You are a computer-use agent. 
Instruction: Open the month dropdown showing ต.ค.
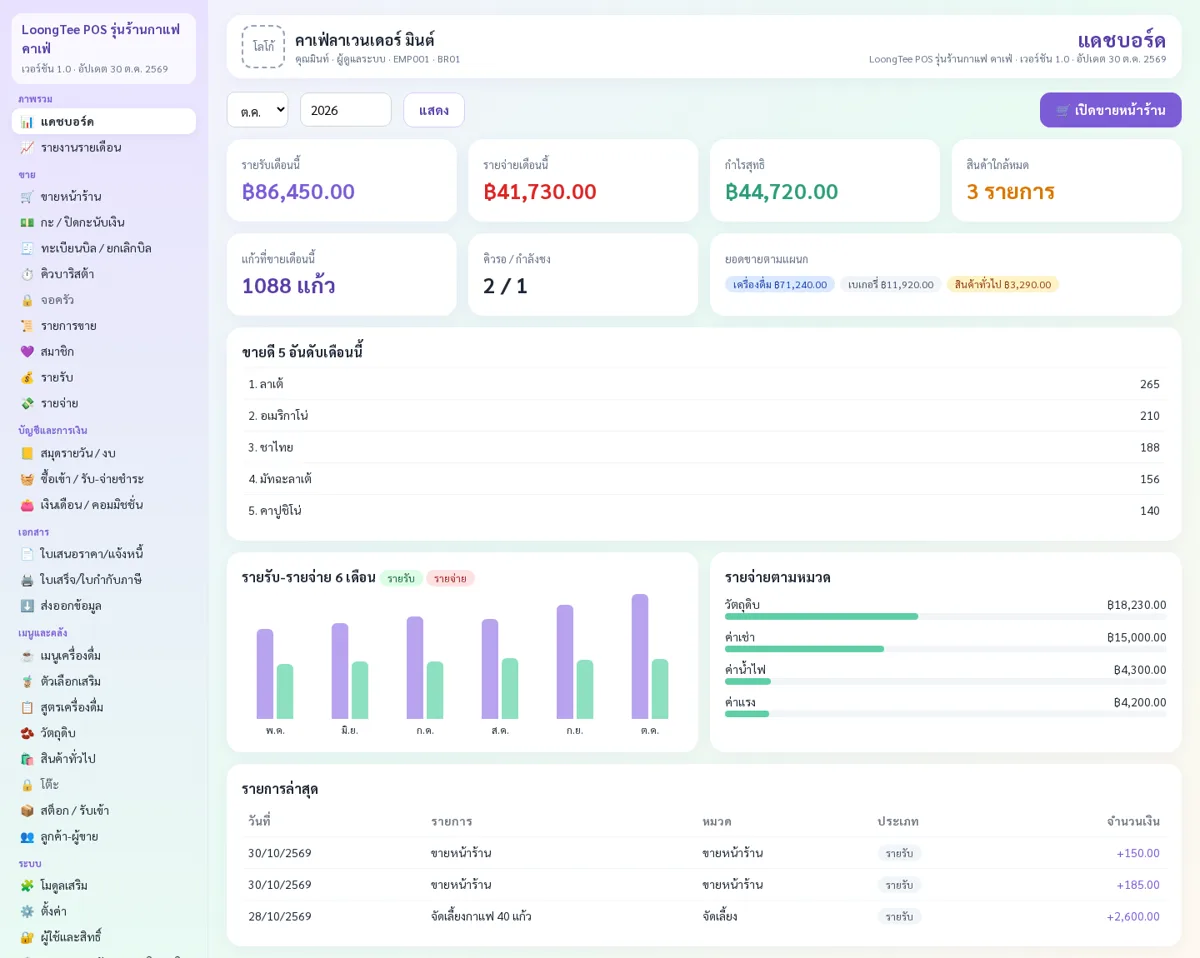pyautogui.click(x=258, y=110)
